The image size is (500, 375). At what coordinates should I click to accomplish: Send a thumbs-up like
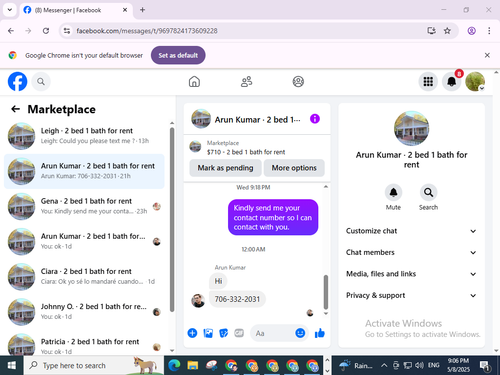[320, 333]
